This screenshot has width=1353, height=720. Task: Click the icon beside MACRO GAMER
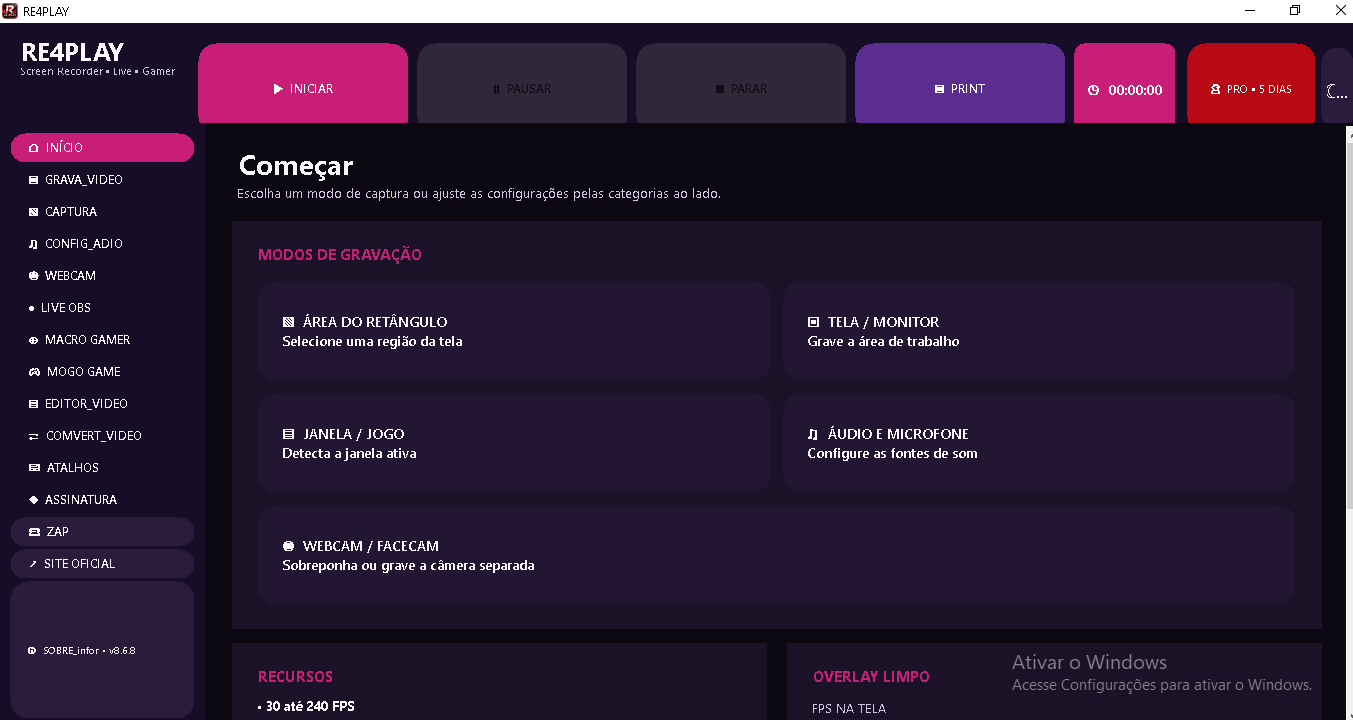[x=34, y=340]
